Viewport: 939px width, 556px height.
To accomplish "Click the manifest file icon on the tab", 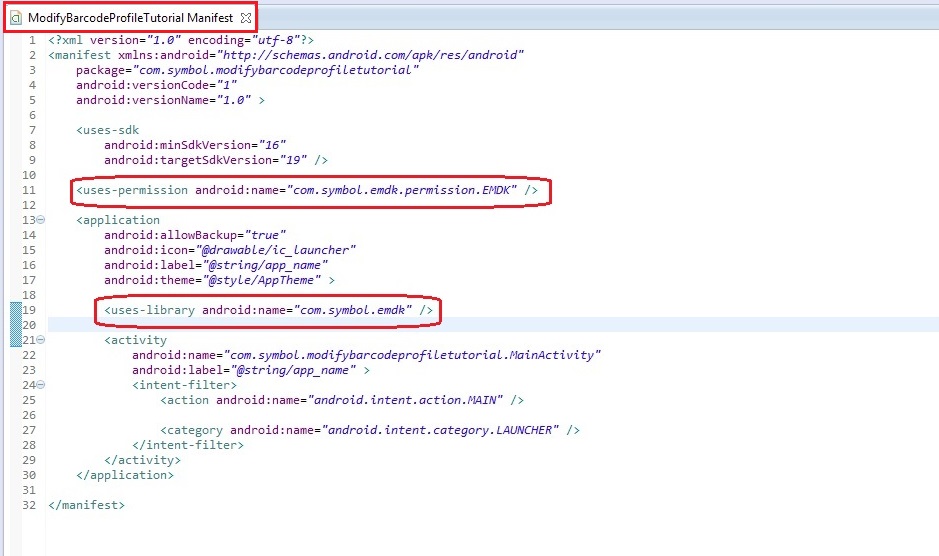I will pyautogui.click(x=15, y=18).
